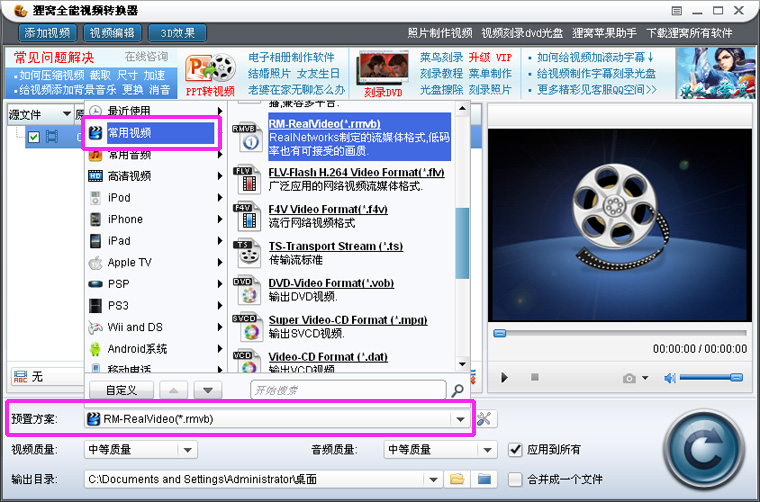The width and height of the screenshot is (760, 502).
Task: Open preset settings wrench icon
Action: [484, 419]
